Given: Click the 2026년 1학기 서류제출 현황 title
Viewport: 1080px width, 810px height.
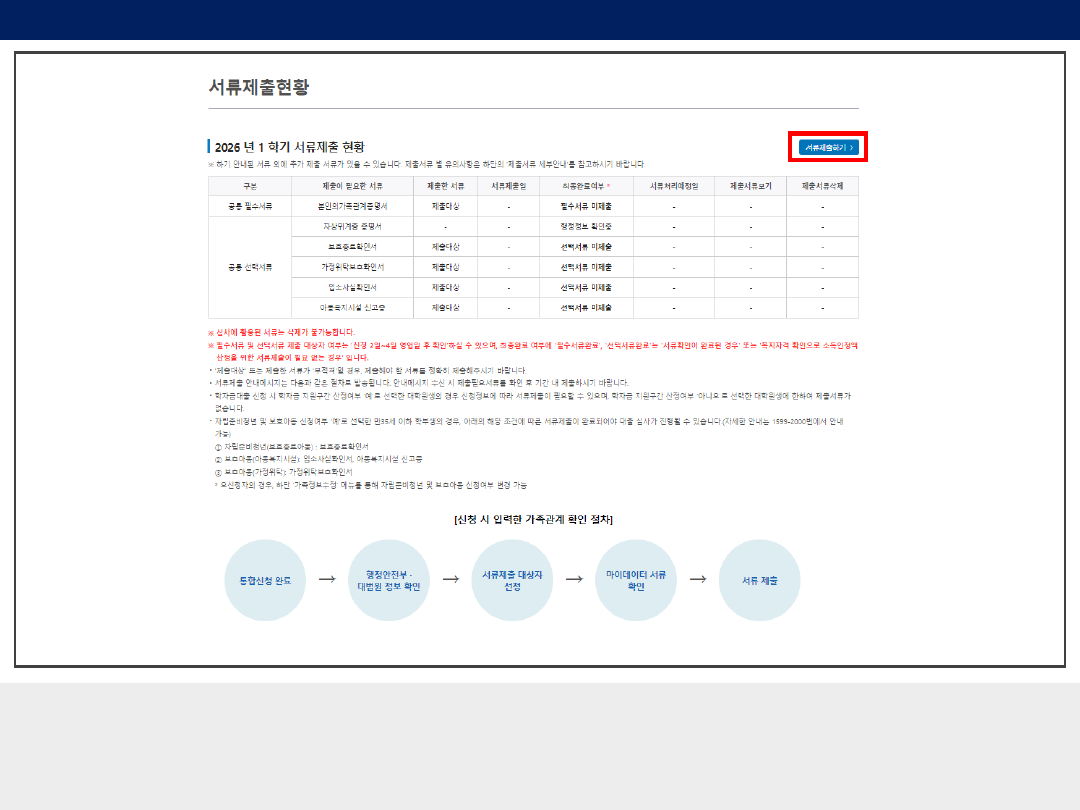Looking at the screenshot, I should [290, 147].
